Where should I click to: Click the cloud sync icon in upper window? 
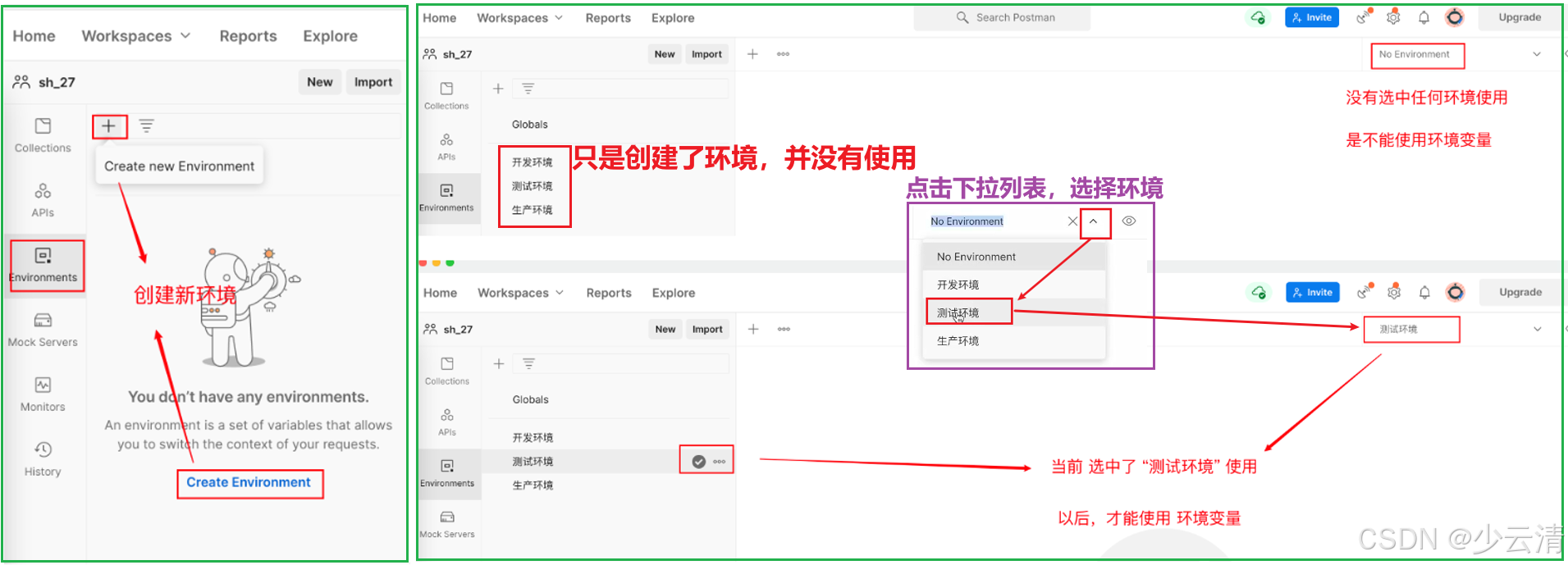(1258, 17)
